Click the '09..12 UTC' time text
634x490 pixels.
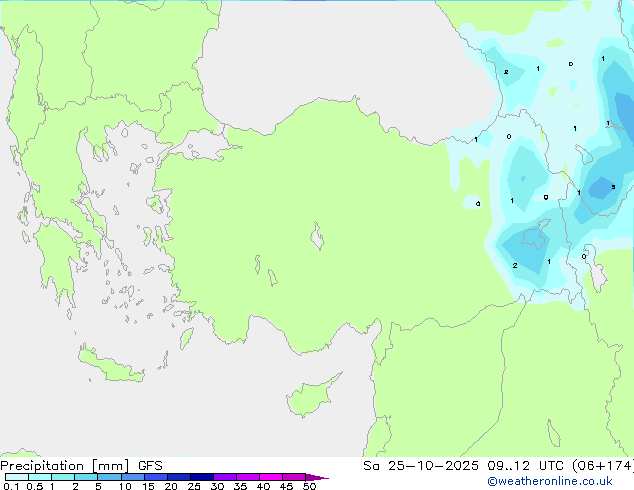point(526,466)
